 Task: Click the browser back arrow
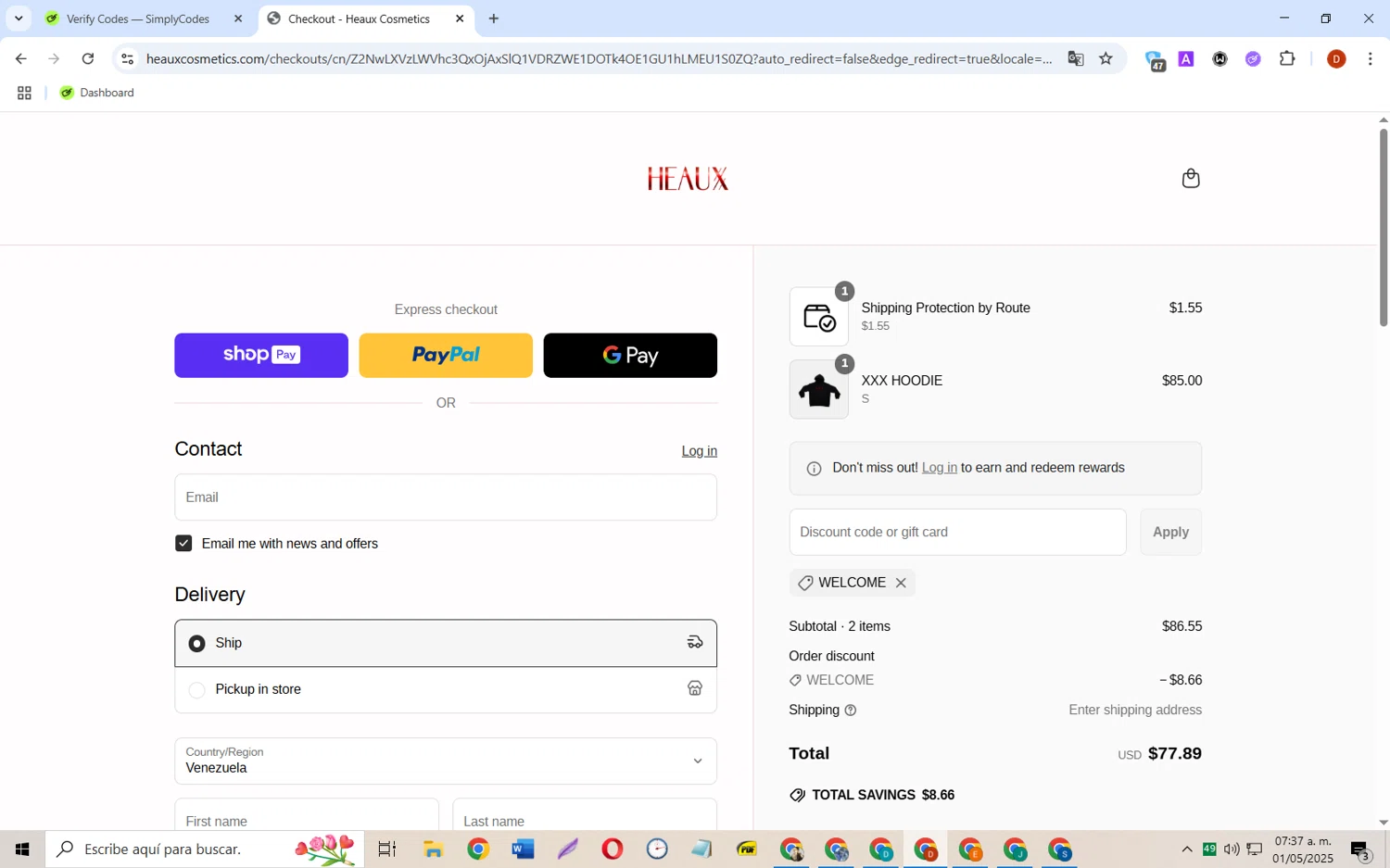[20, 59]
